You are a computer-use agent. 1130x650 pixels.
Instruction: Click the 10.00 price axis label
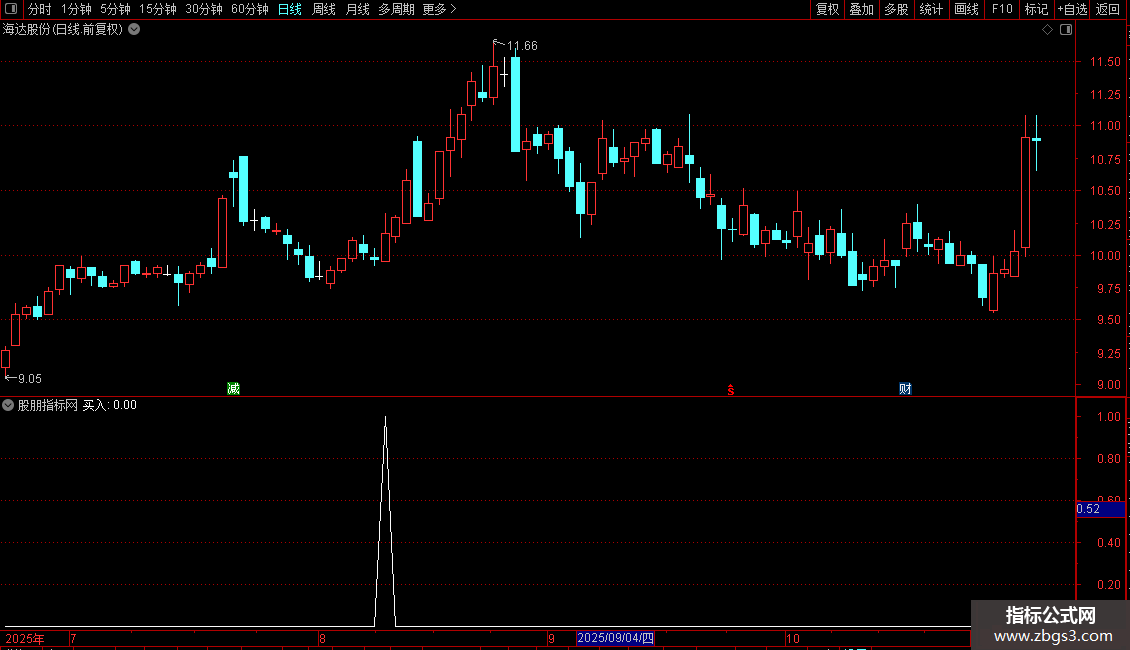[1105, 255]
